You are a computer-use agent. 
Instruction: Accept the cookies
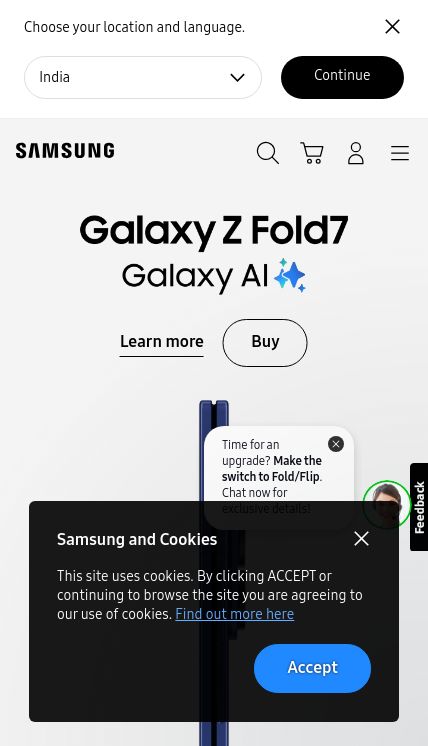312,668
